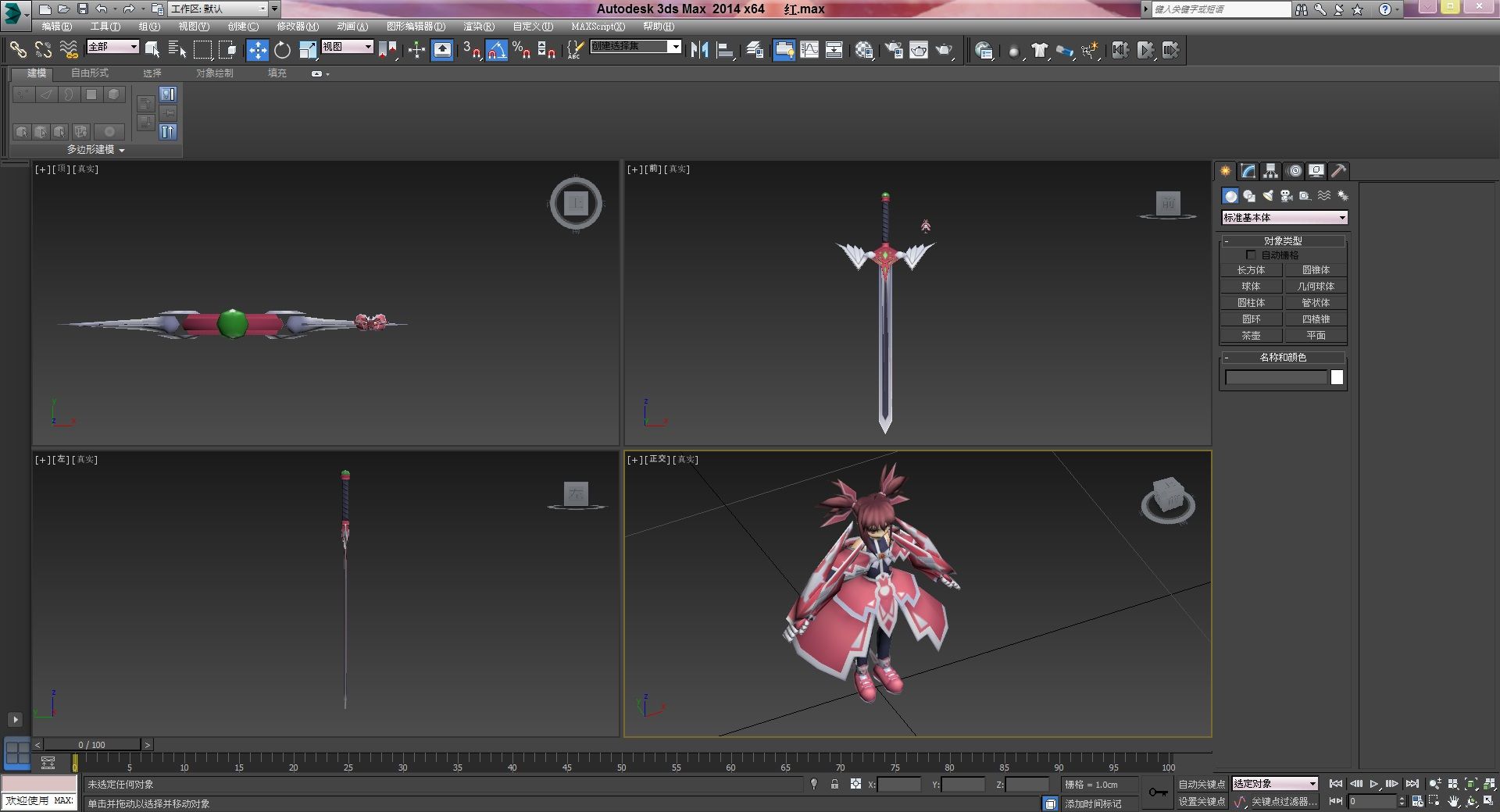Toggle Percent Snap

tap(522, 50)
